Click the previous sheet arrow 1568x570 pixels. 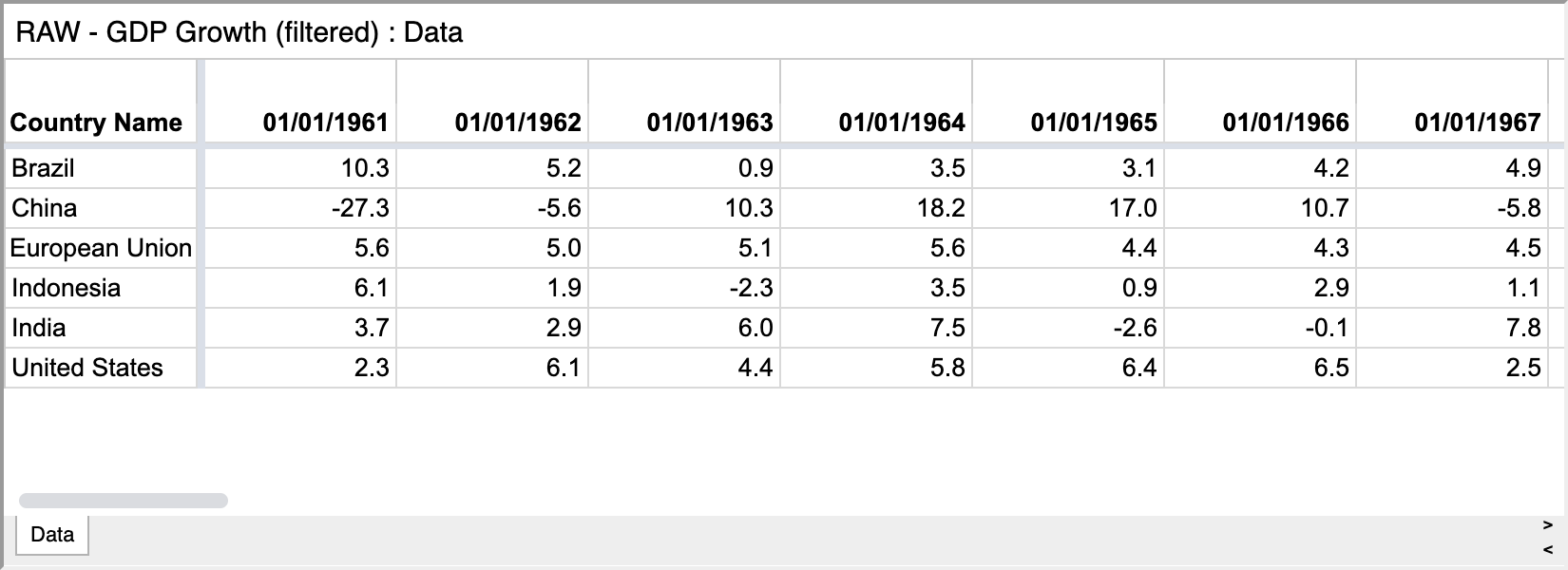(x=1547, y=549)
